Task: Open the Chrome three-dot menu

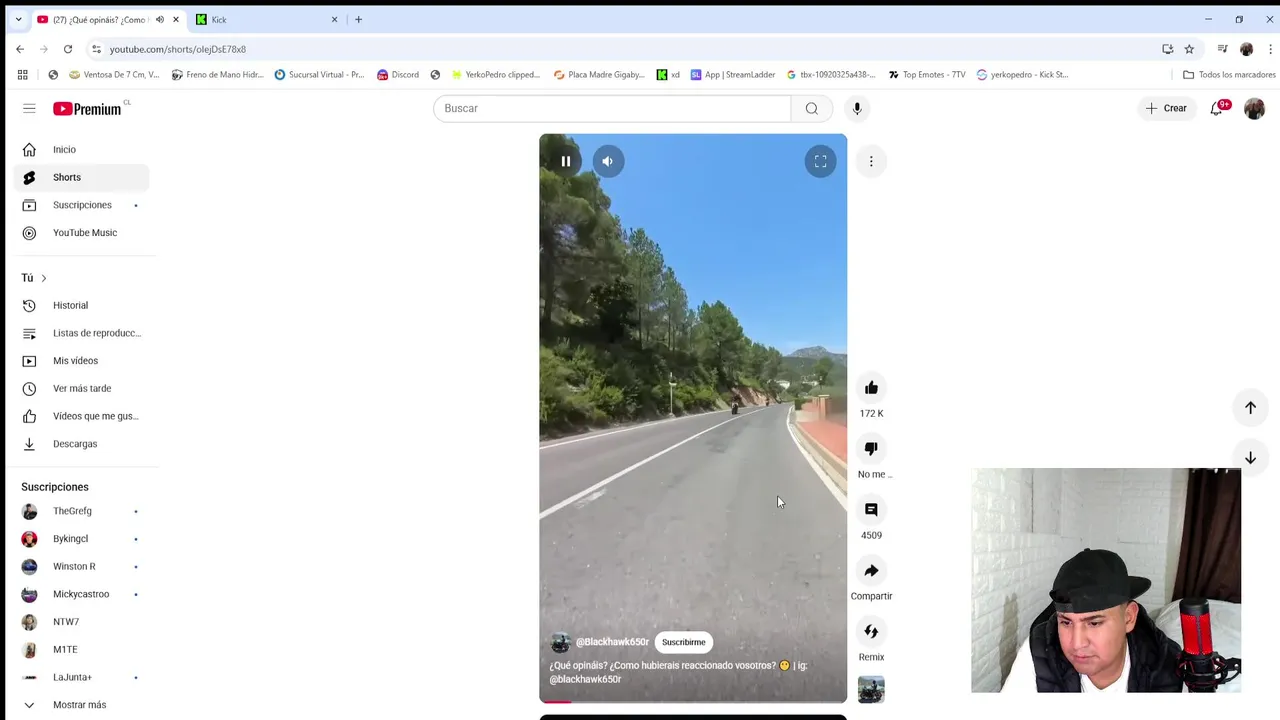Action: pos(1270,49)
